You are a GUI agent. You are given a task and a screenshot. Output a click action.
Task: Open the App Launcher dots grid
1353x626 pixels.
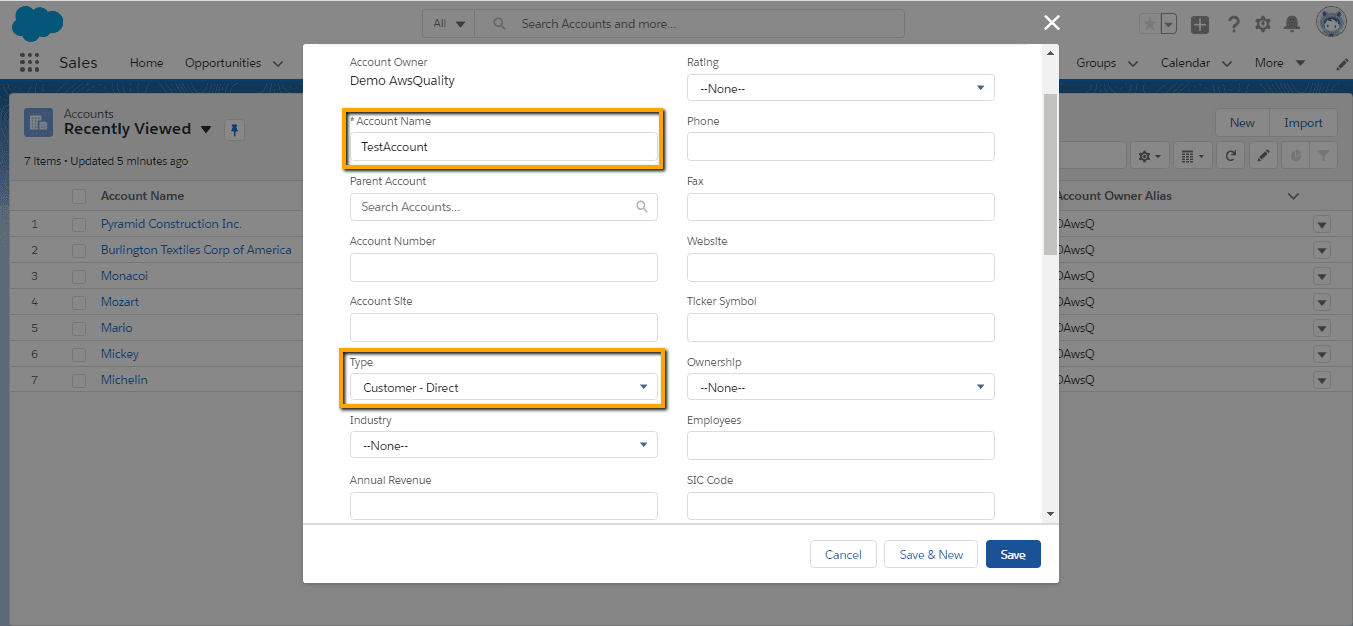[x=29, y=63]
